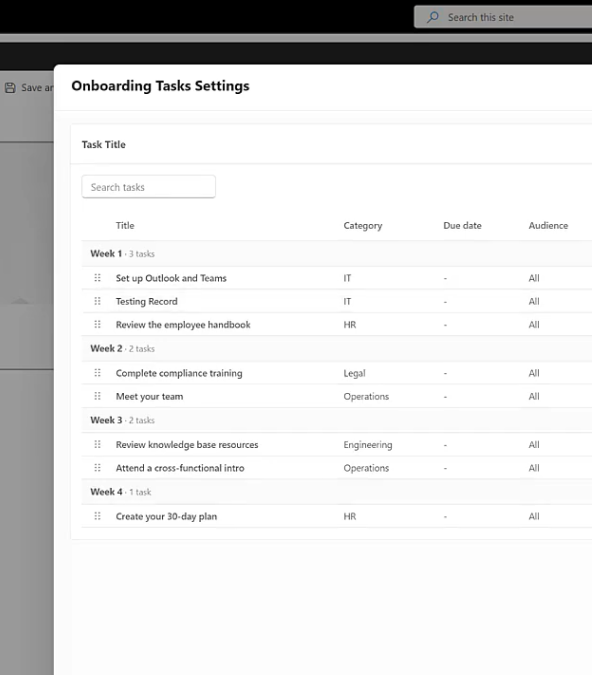This screenshot has height=675, width=592.
Task: Grab drag handle for Create your 30-day plan
Action: pyautogui.click(x=97, y=516)
